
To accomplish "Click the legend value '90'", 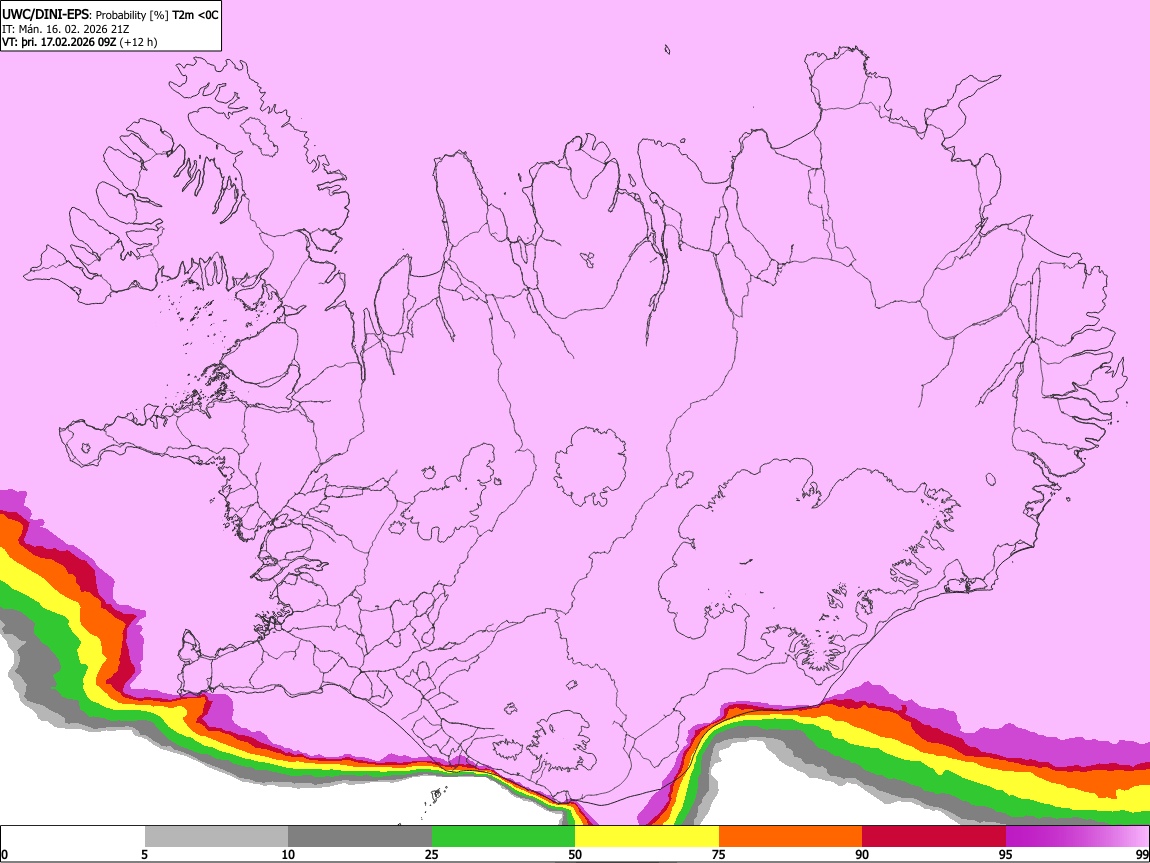I will pos(862,854).
